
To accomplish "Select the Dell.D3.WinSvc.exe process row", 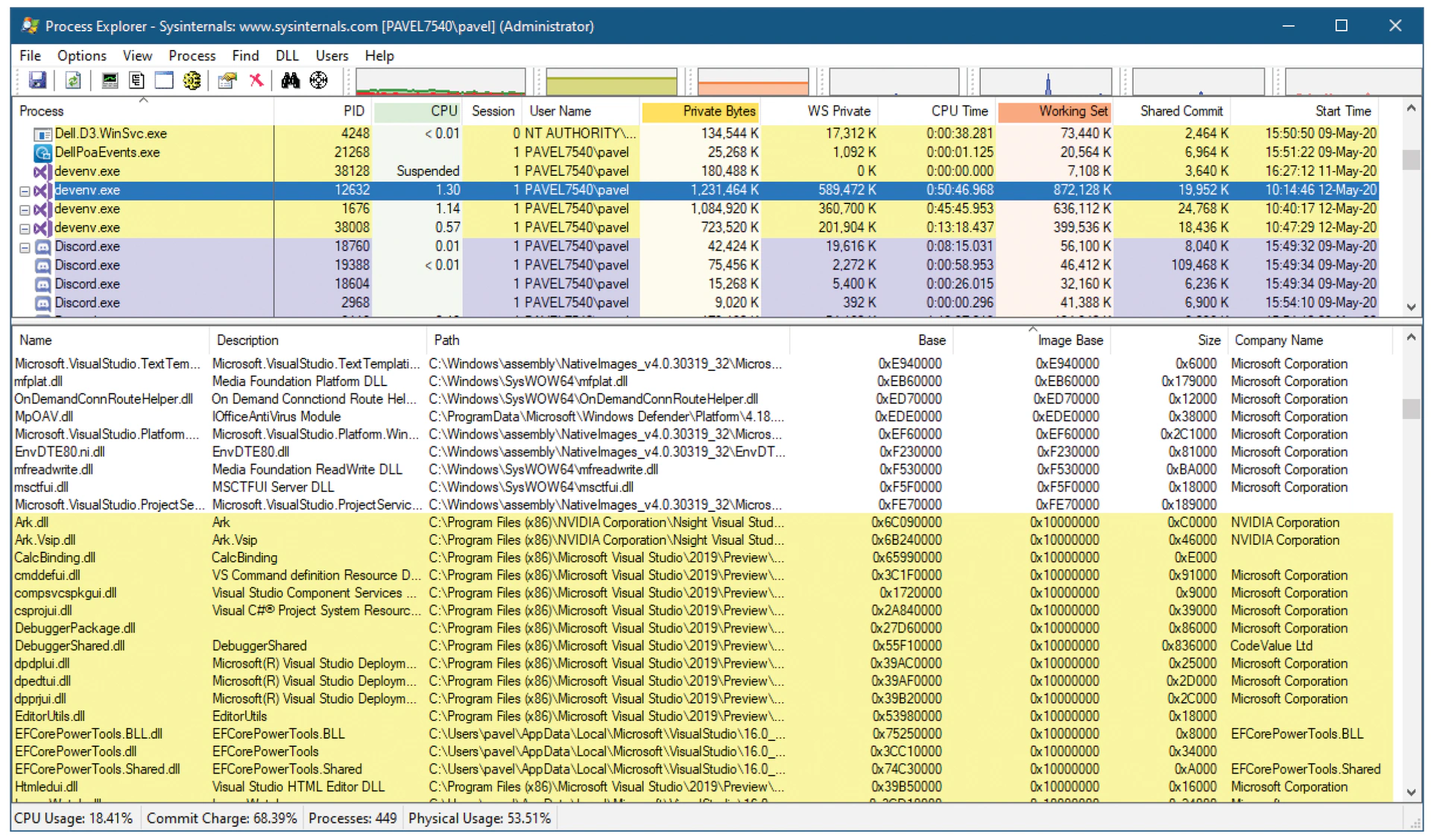I will tap(695, 134).
